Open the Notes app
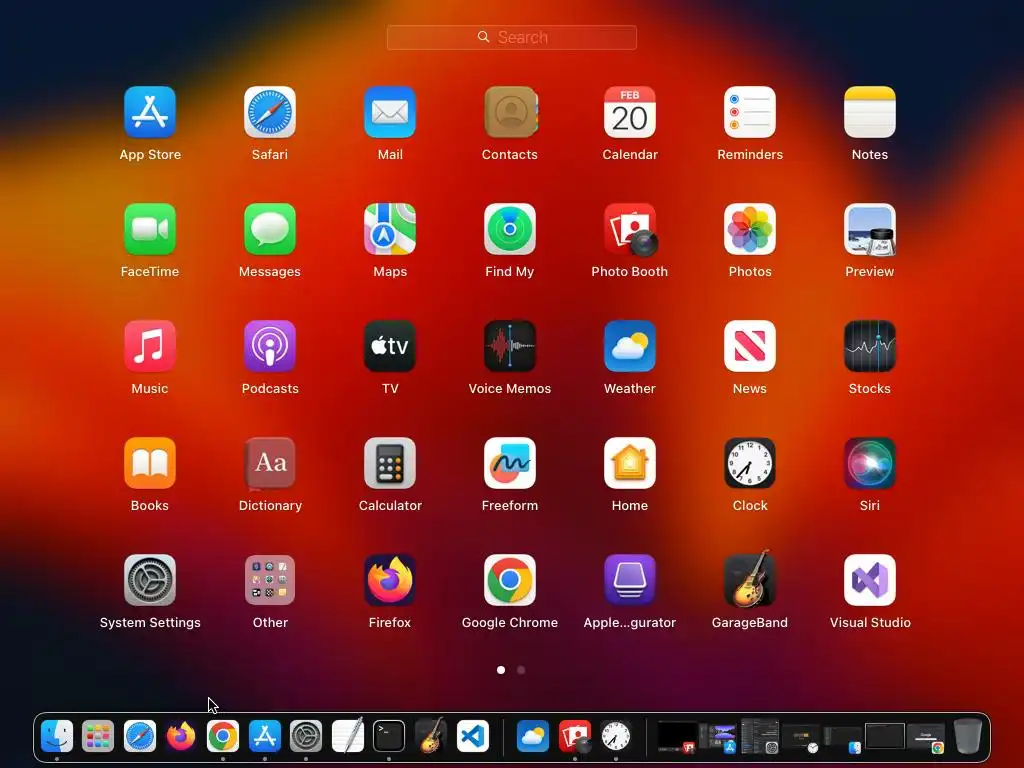Screen dimensions: 1024x768 click(870, 112)
